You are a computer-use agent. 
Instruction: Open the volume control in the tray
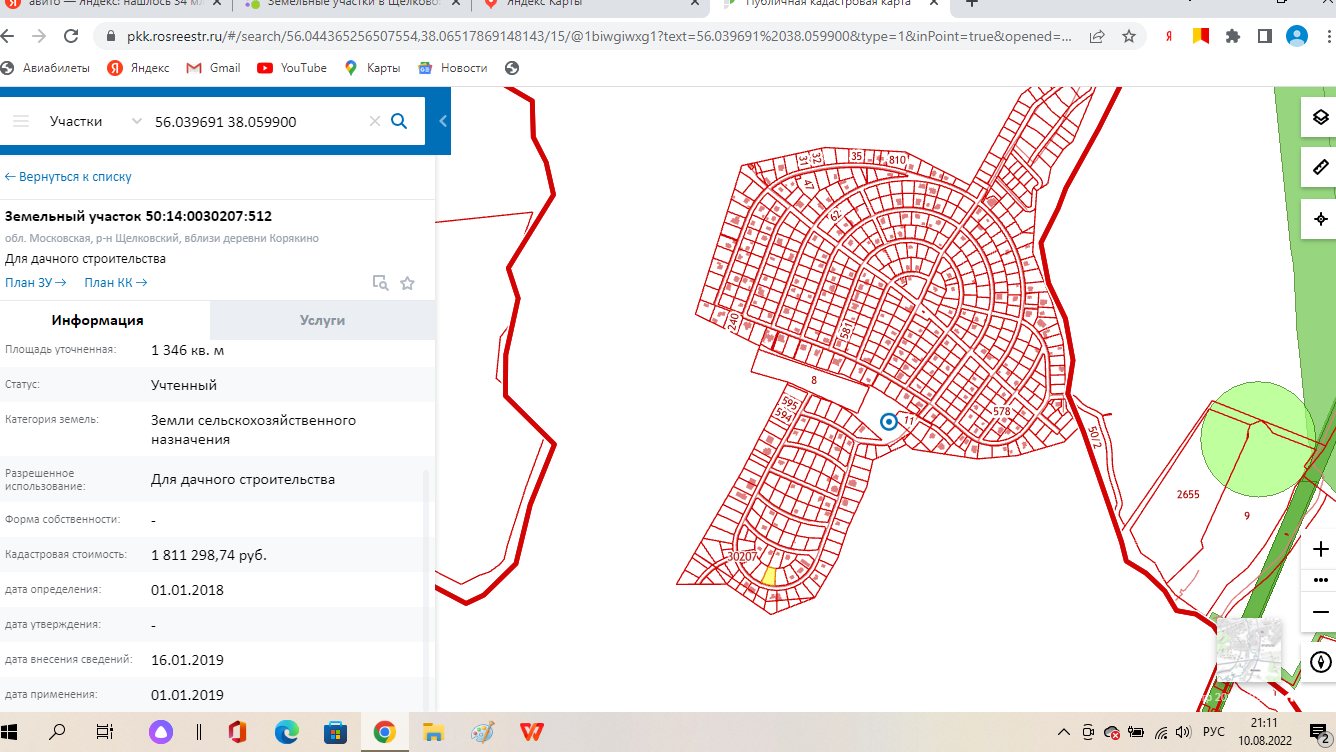tap(1184, 732)
